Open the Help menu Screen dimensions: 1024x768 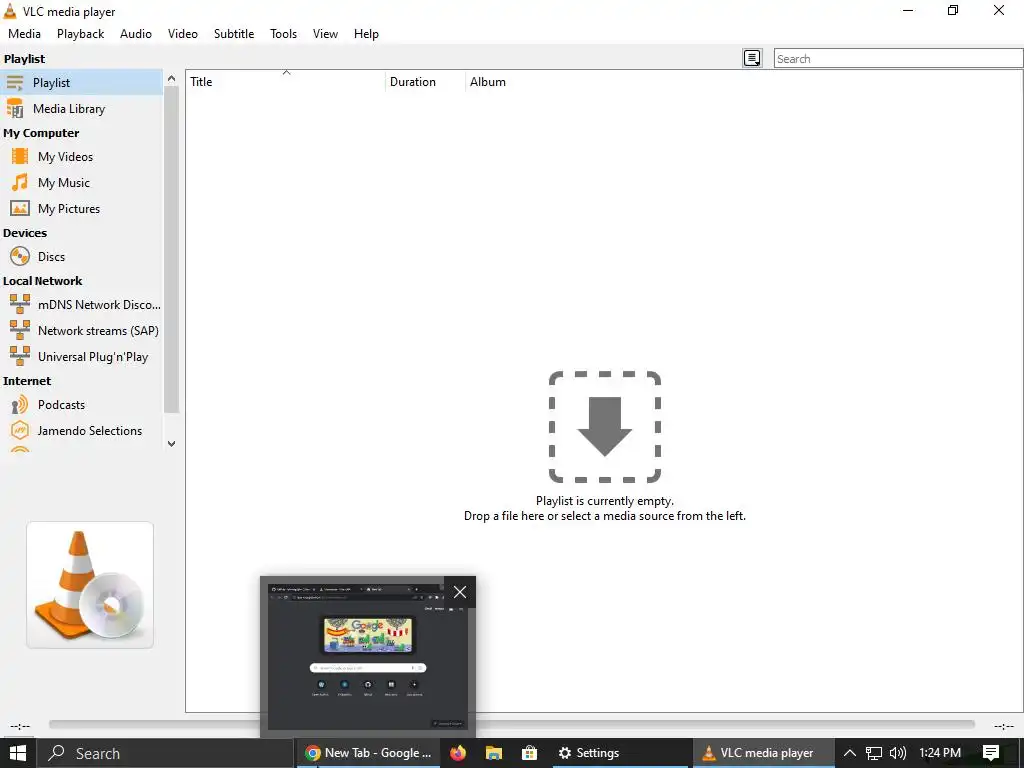coord(366,34)
